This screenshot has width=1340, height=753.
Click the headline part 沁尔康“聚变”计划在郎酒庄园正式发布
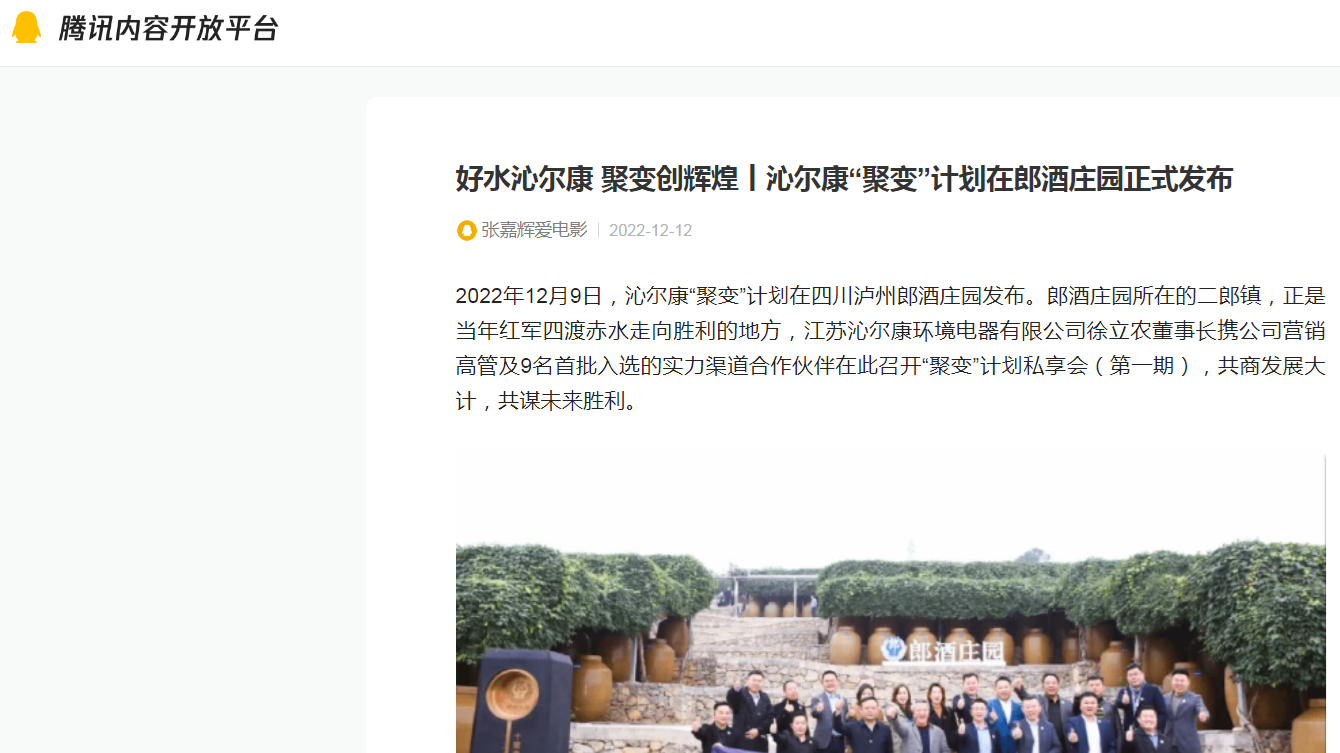1000,179
